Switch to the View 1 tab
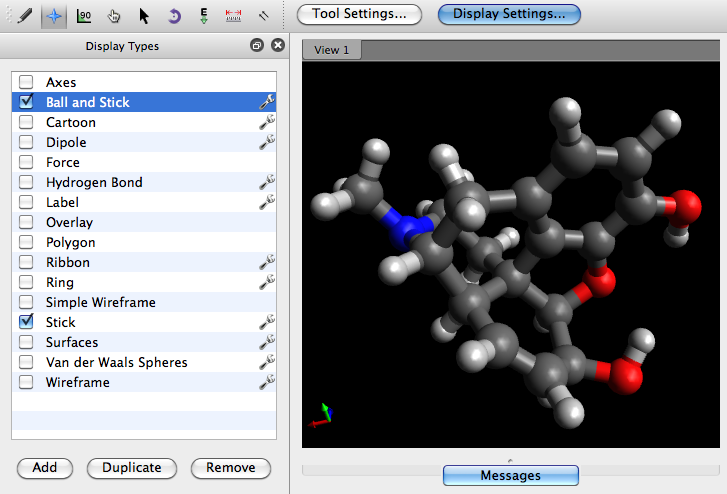727x494 pixels. coord(332,50)
